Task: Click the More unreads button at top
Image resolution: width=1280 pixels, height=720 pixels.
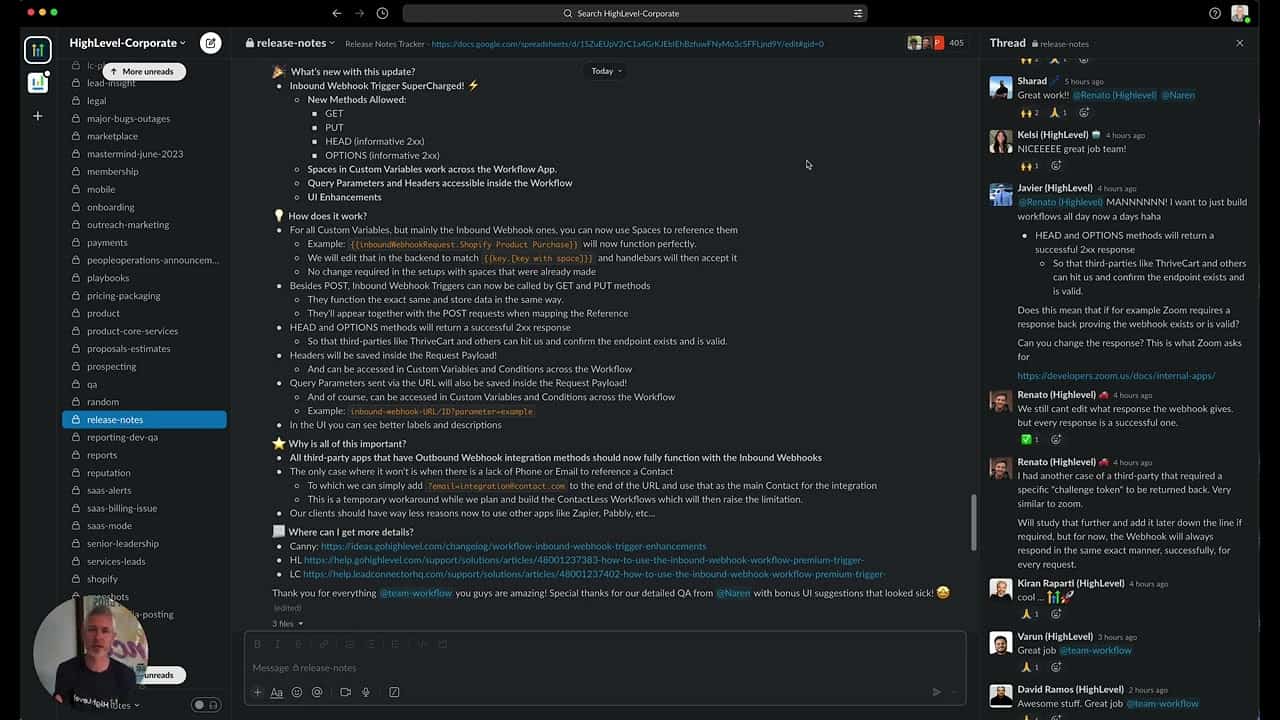Action: click(x=143, y=72)
